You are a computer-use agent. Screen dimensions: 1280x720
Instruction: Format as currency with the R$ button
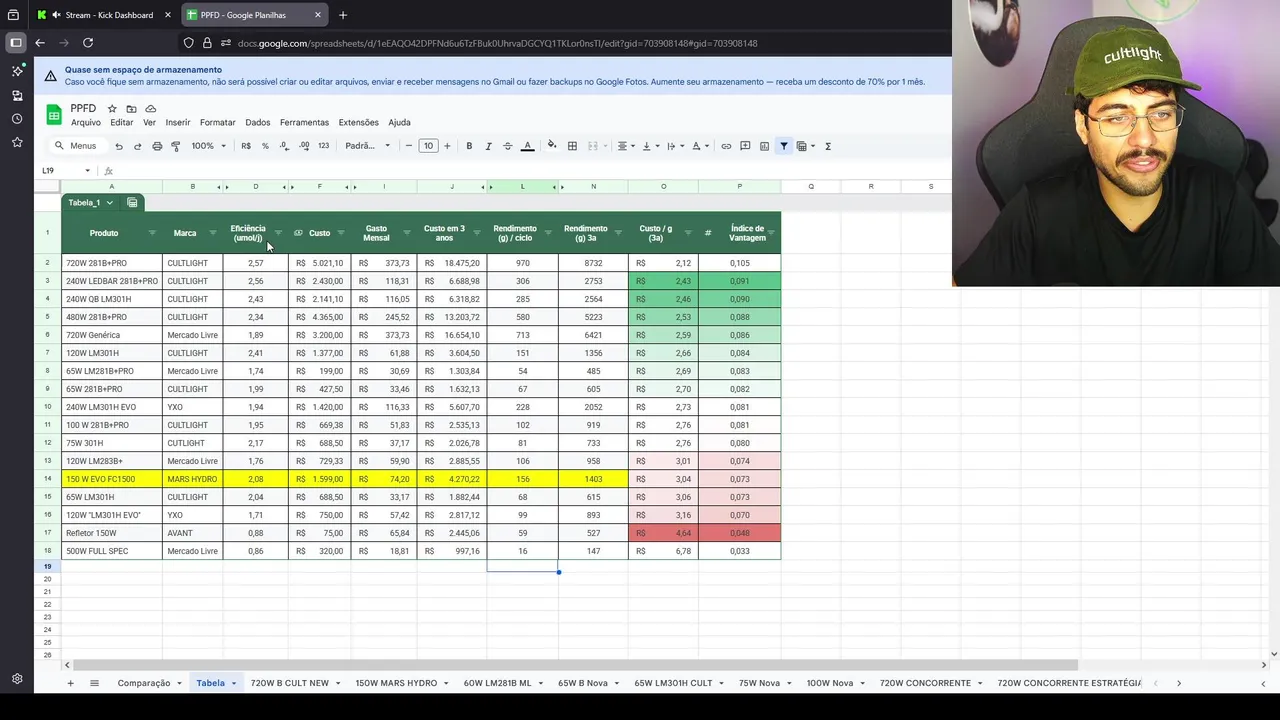tap(246, 146)
